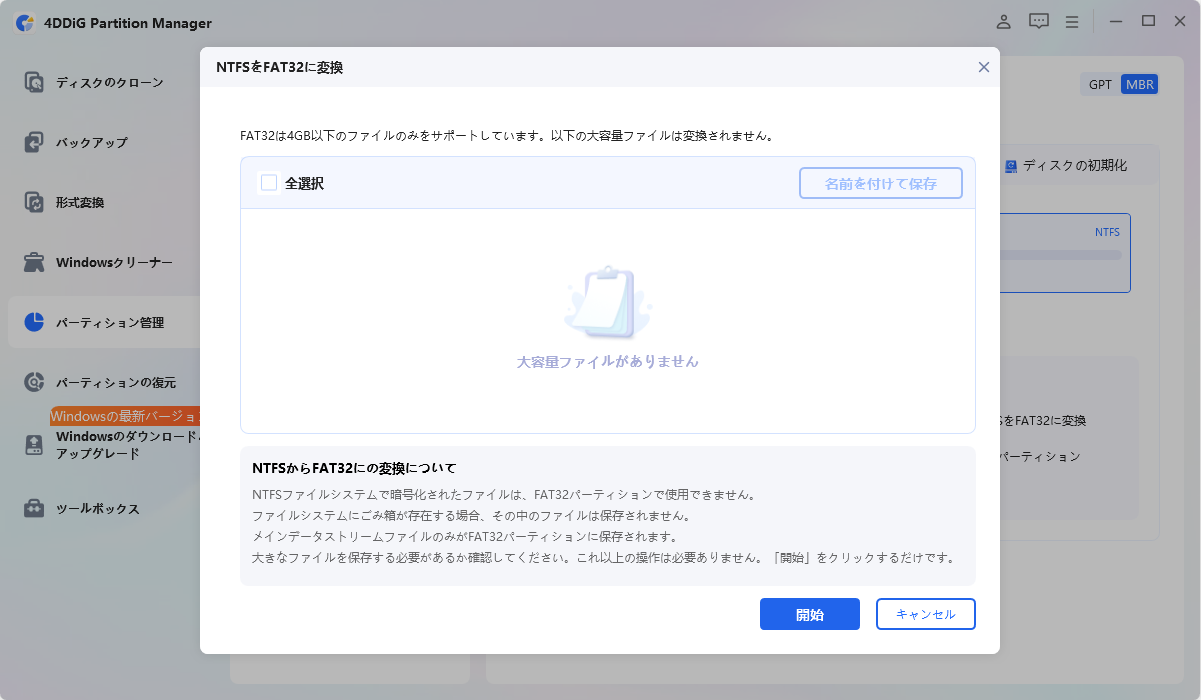This screenshot has width=1201, height=700.
Task: Open パーティションの復元 in the sidebar
Action: [x=116, y=382]
